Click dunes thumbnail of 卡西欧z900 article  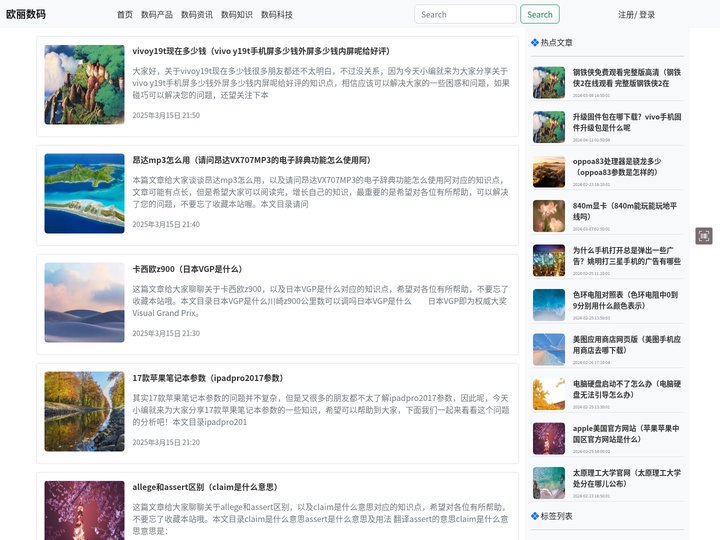(x=84, y=303)
